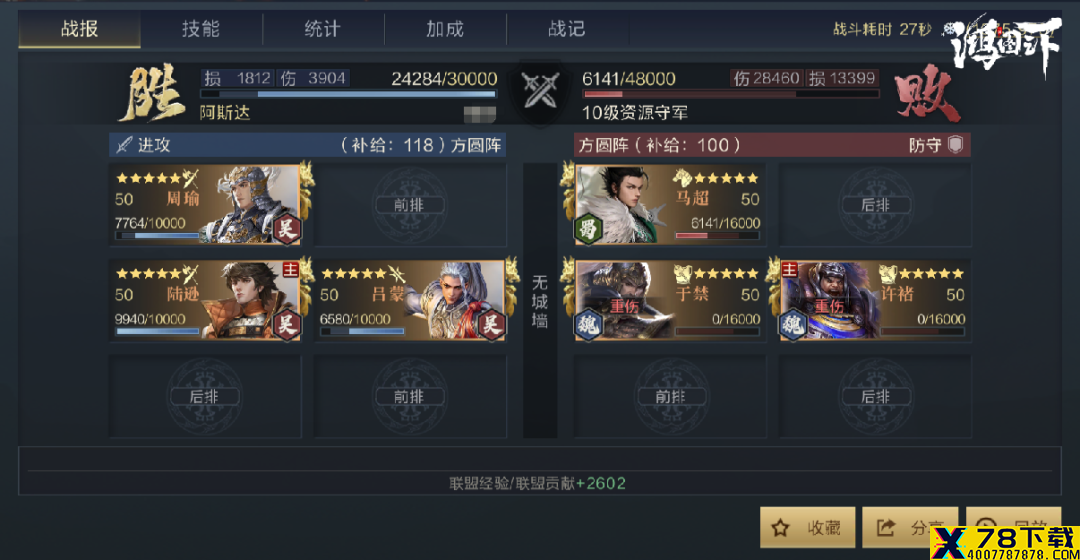Click the 蜀 faction badge on 马超
1080x560 pixels.
click(588, 229)
